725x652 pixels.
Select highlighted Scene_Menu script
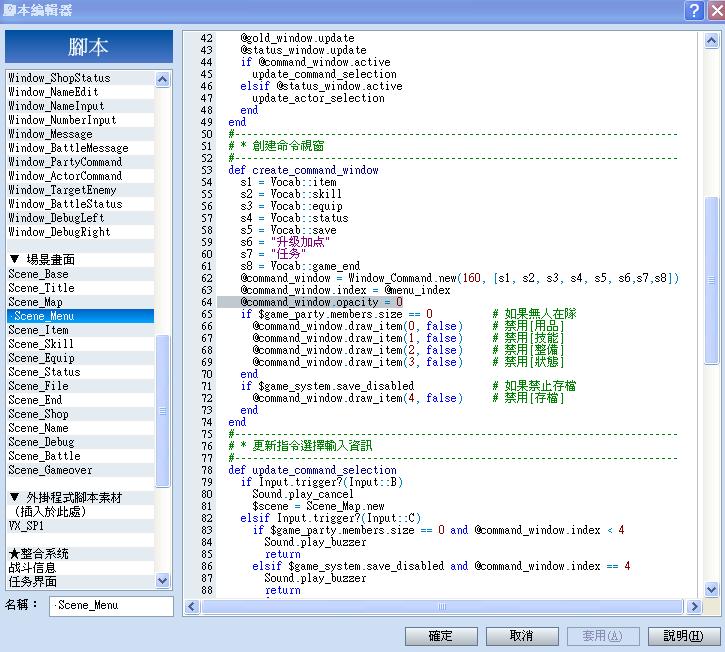pos(80,316)
